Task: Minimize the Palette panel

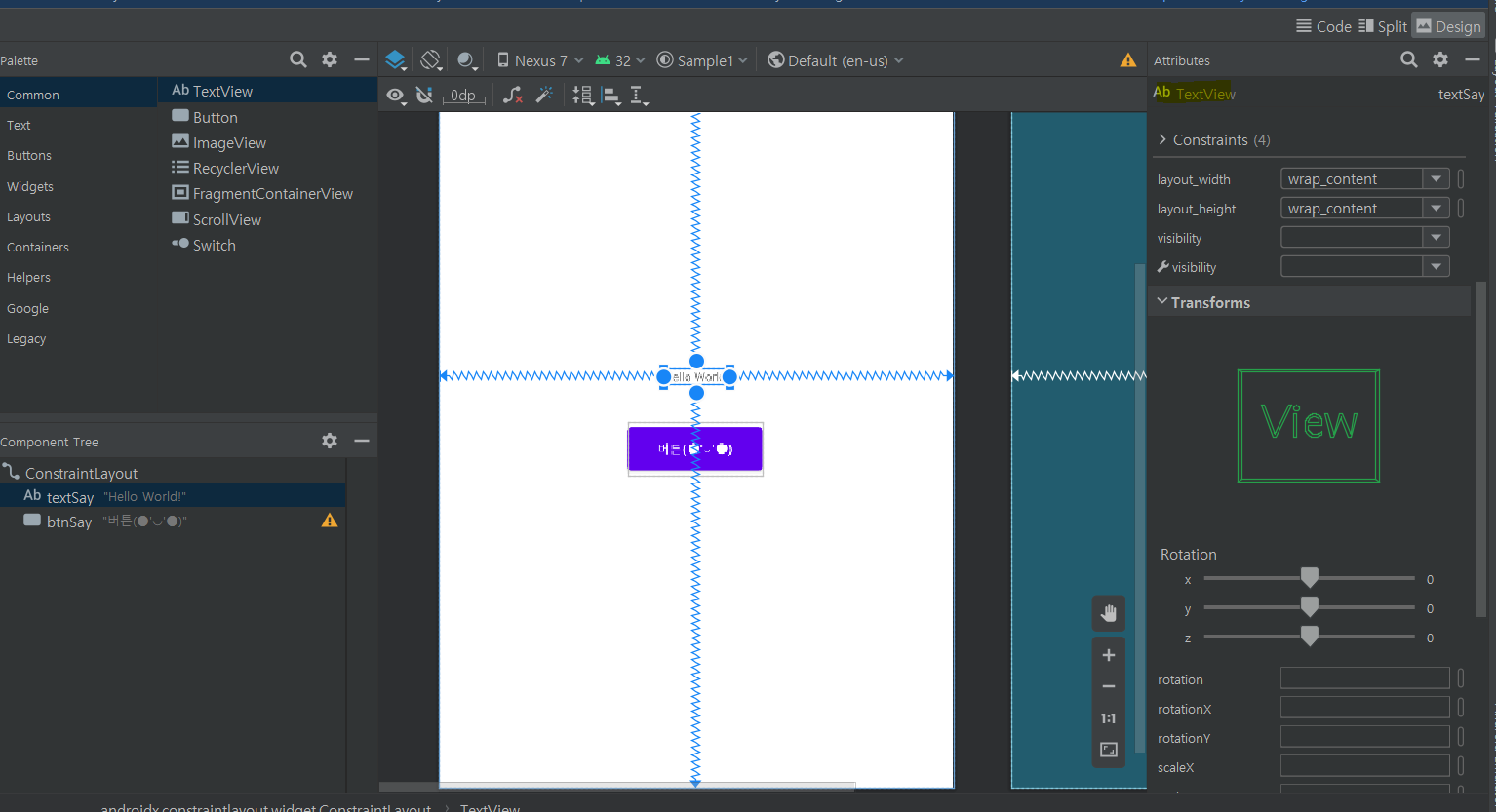Action: pos(362,59)
